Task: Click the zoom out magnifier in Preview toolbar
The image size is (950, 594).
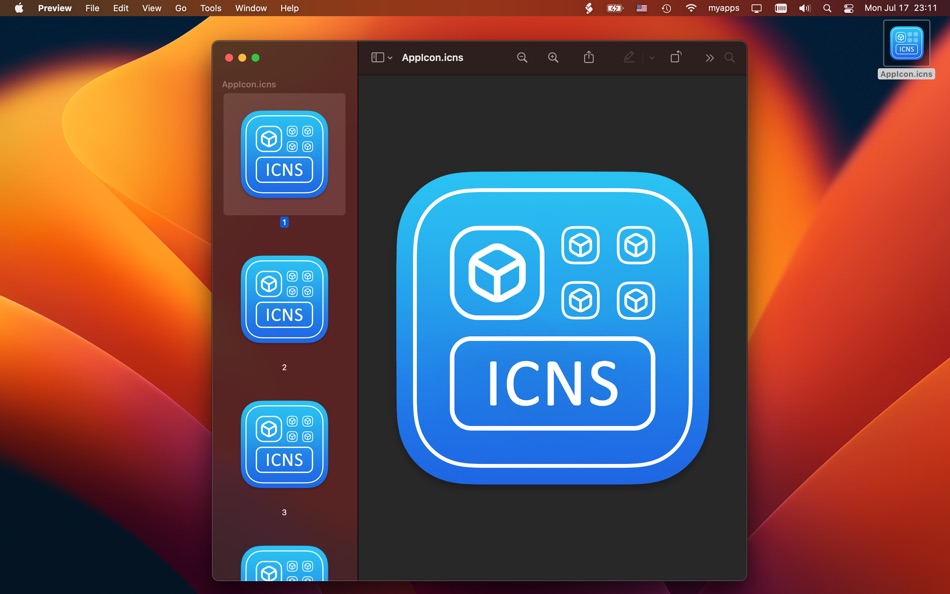Action: point(522,58)
